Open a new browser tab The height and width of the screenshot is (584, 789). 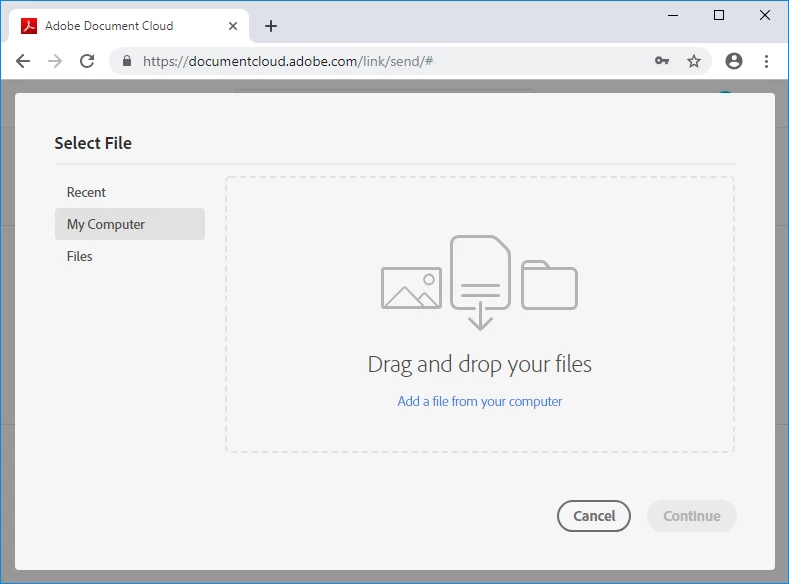coord(271,26)
